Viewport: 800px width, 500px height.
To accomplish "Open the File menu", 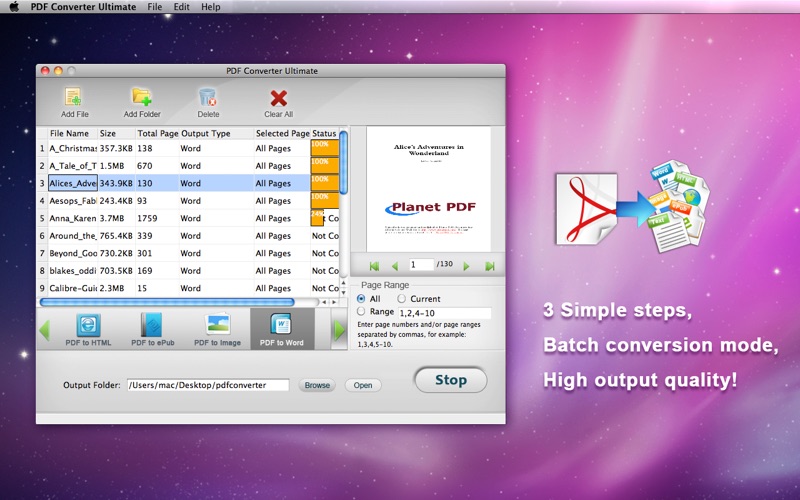I will [155, 7].
